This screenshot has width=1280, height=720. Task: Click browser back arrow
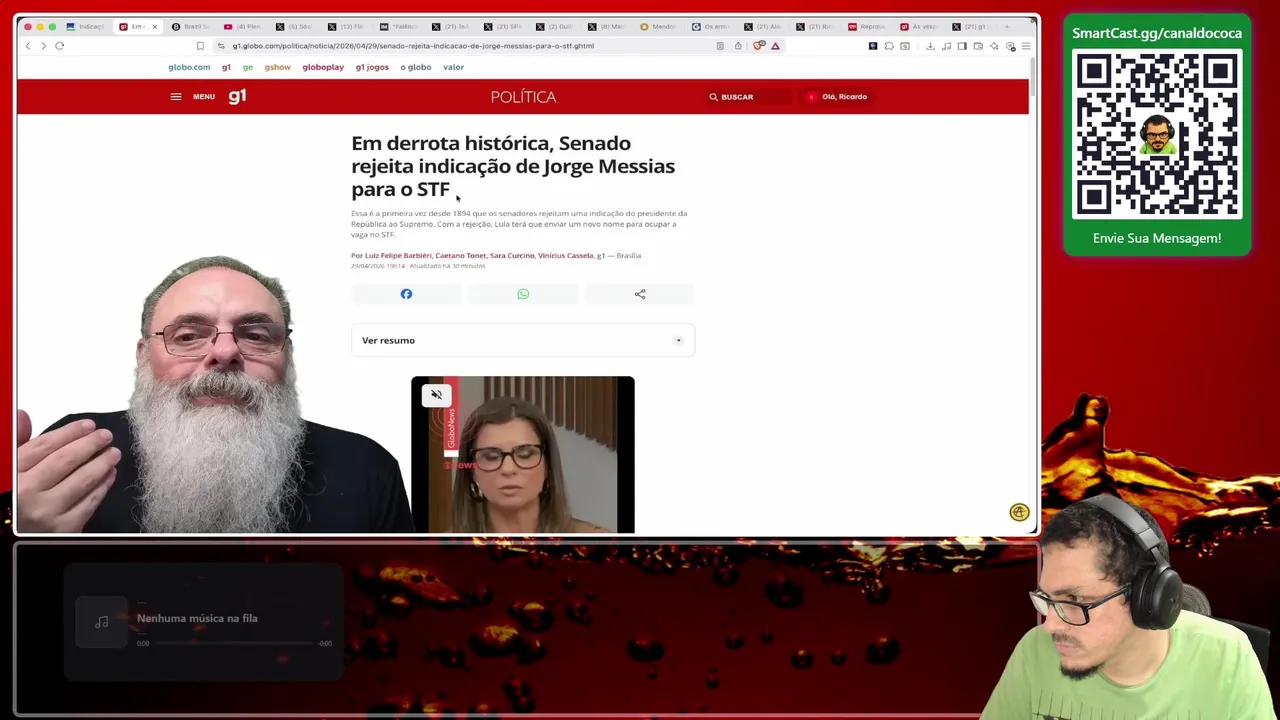[28, 46]
